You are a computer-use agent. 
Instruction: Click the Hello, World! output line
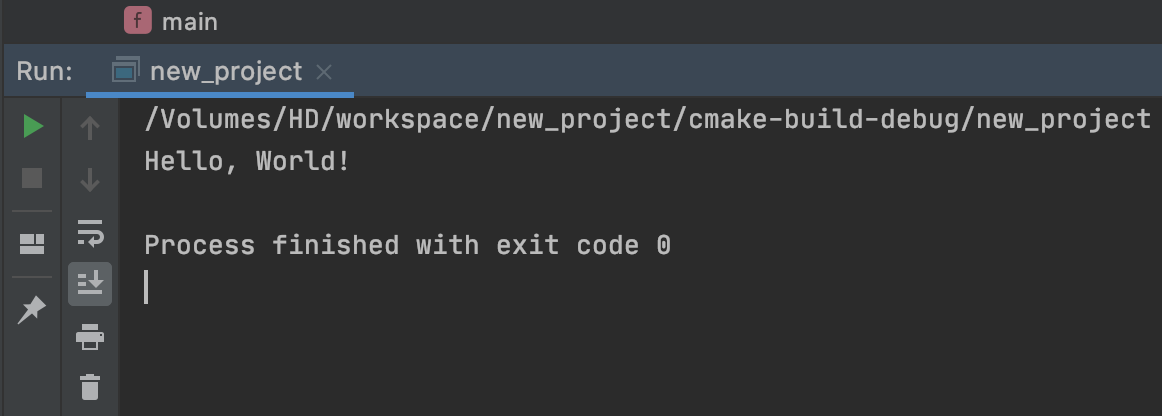[x=247, y=161]
